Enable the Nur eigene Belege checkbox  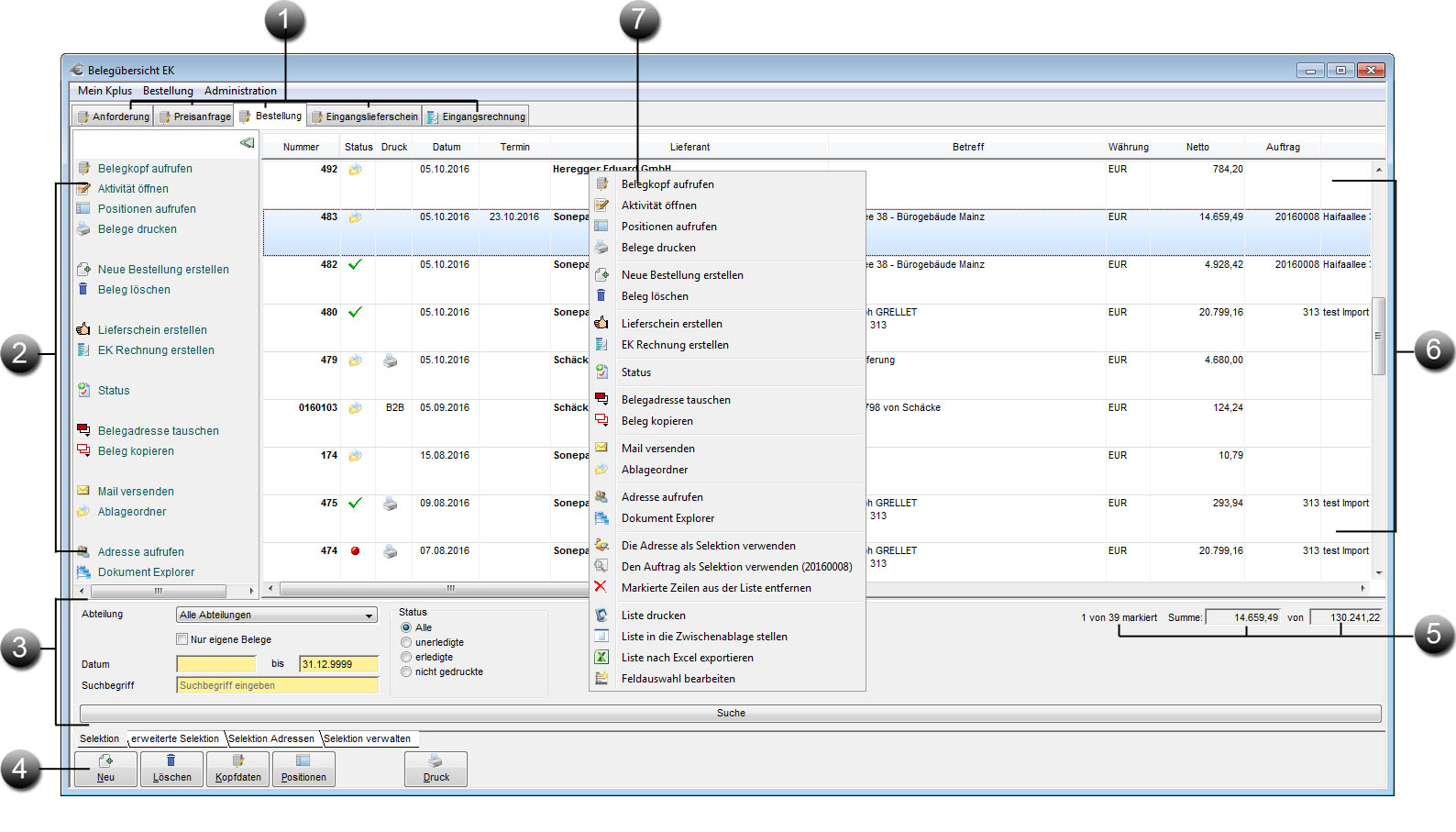click(x=182, y=639)
